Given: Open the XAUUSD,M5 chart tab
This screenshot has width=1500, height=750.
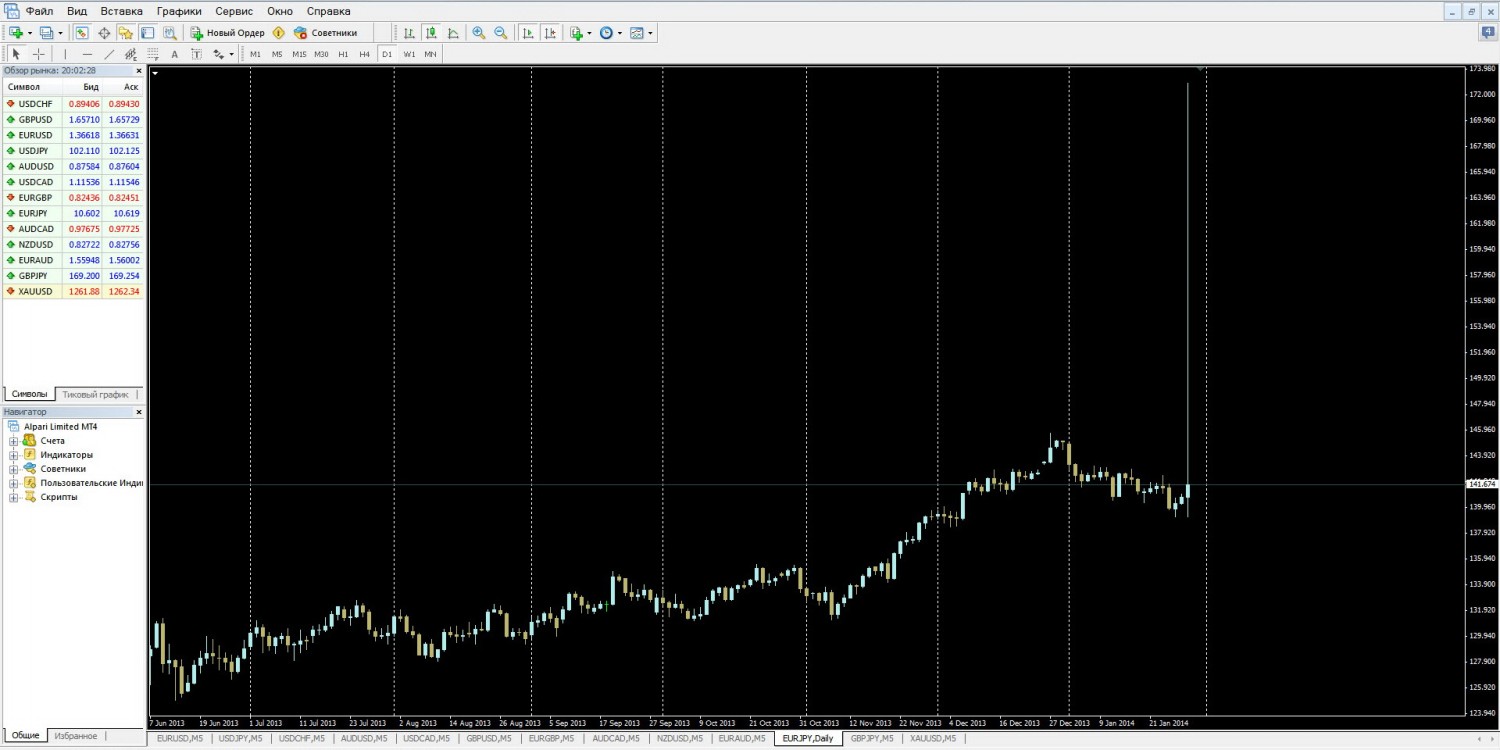Looking at the screenshot, I should point(932,738).
